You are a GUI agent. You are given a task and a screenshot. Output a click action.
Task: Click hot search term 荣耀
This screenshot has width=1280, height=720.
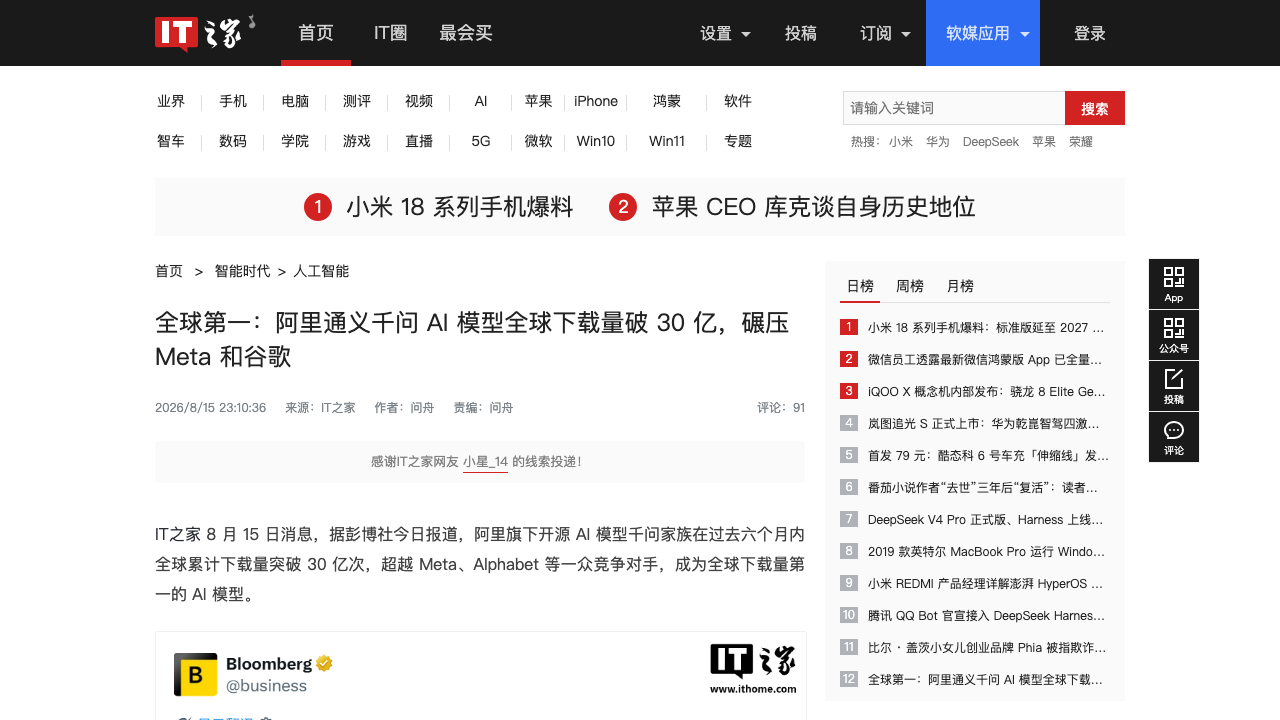(x=1081, y=142)
